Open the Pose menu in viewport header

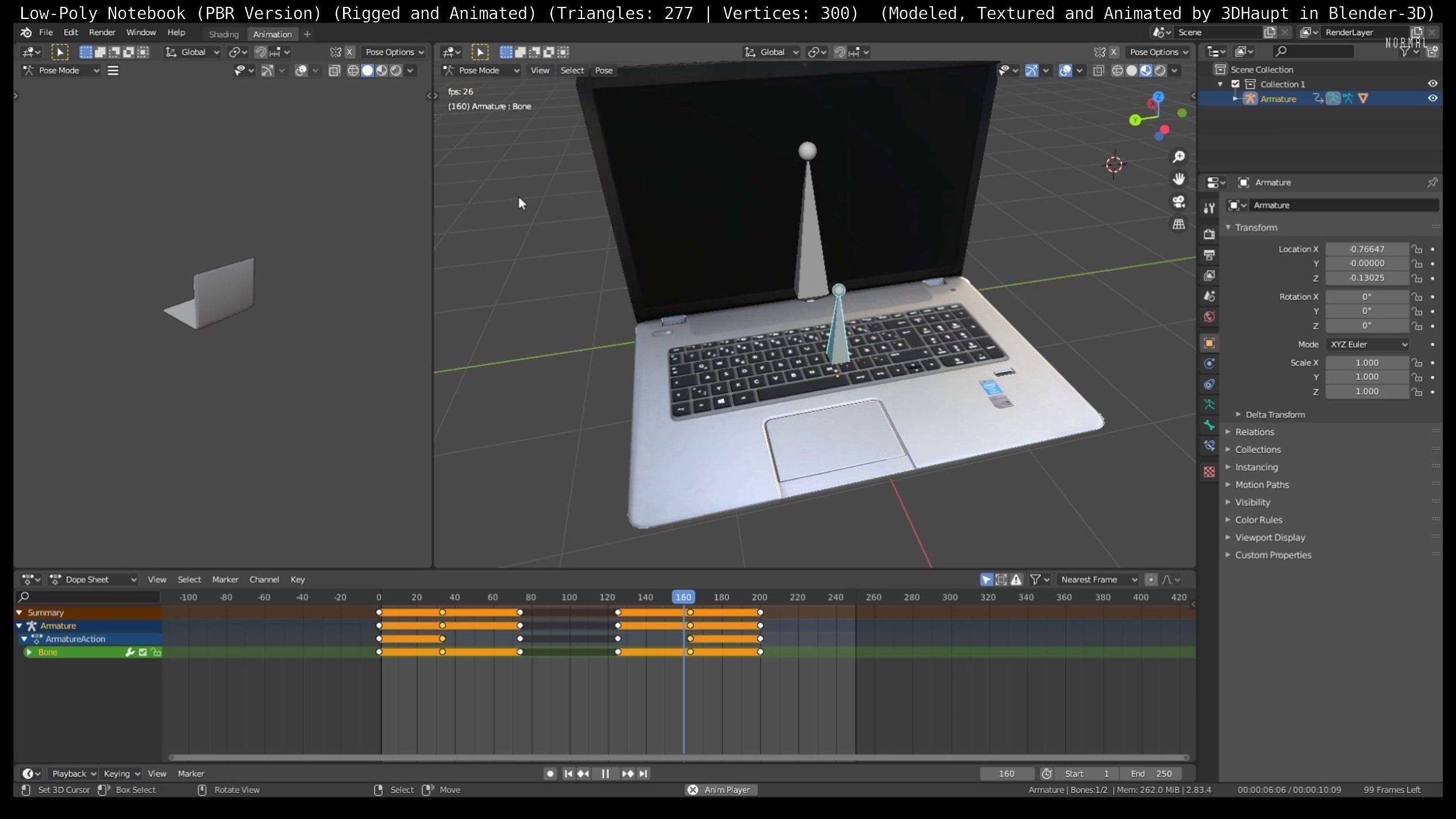603,70
